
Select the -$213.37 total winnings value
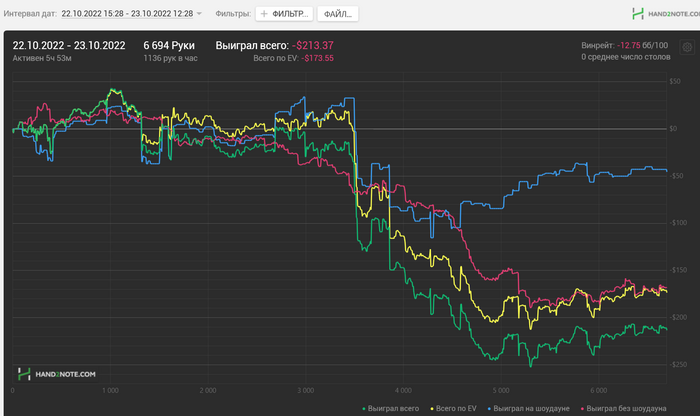[x=313, y=46]
